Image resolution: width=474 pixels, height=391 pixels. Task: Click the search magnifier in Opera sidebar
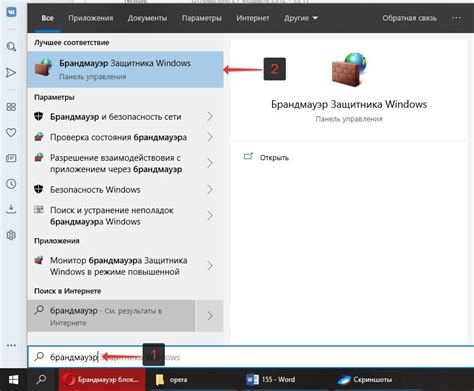(11, 46)
